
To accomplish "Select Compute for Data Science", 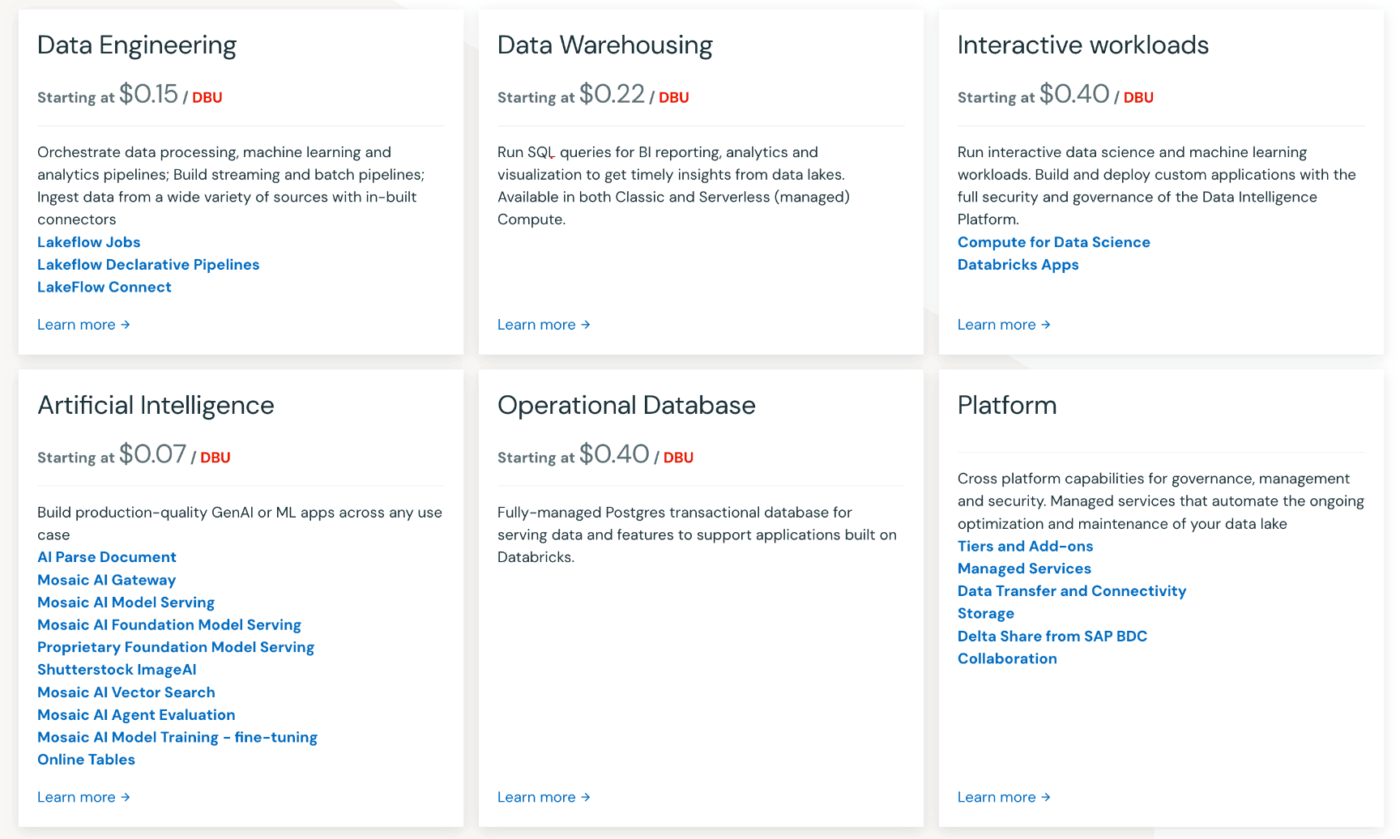I will pos(1053,242).
